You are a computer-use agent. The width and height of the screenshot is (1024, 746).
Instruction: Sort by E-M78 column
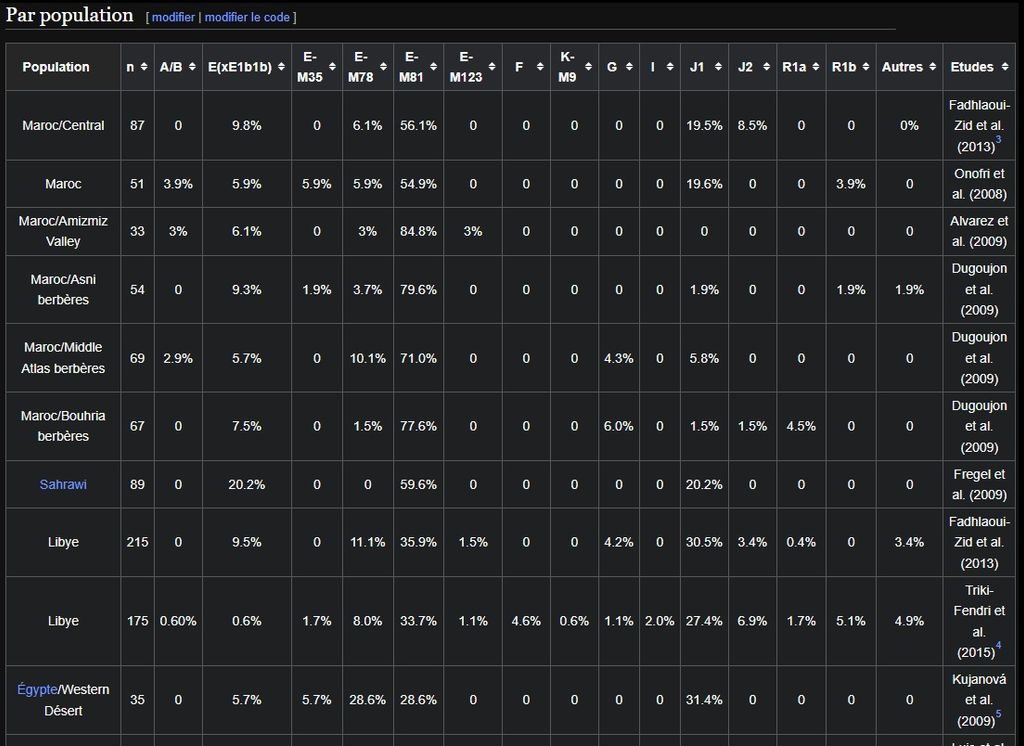tap(367, 67)
